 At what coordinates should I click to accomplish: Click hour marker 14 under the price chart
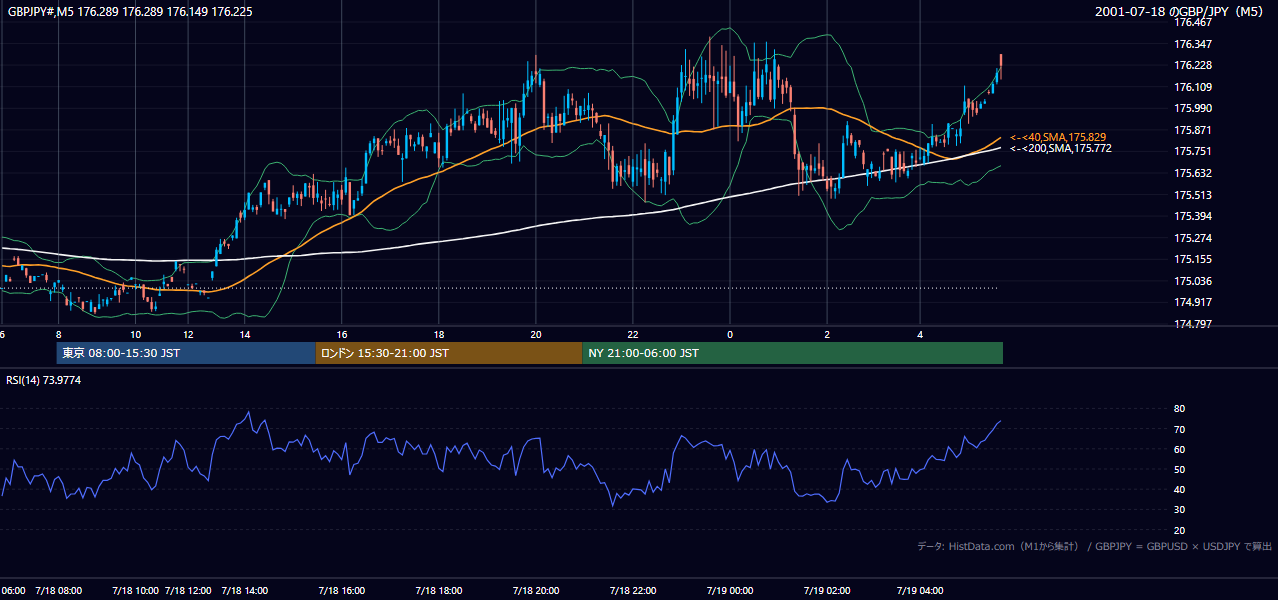pos(244,335)
